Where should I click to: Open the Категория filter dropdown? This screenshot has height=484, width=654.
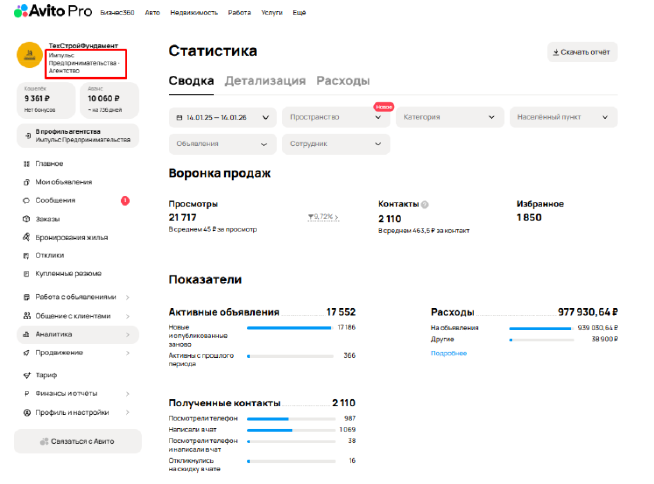tap(450, 117)
